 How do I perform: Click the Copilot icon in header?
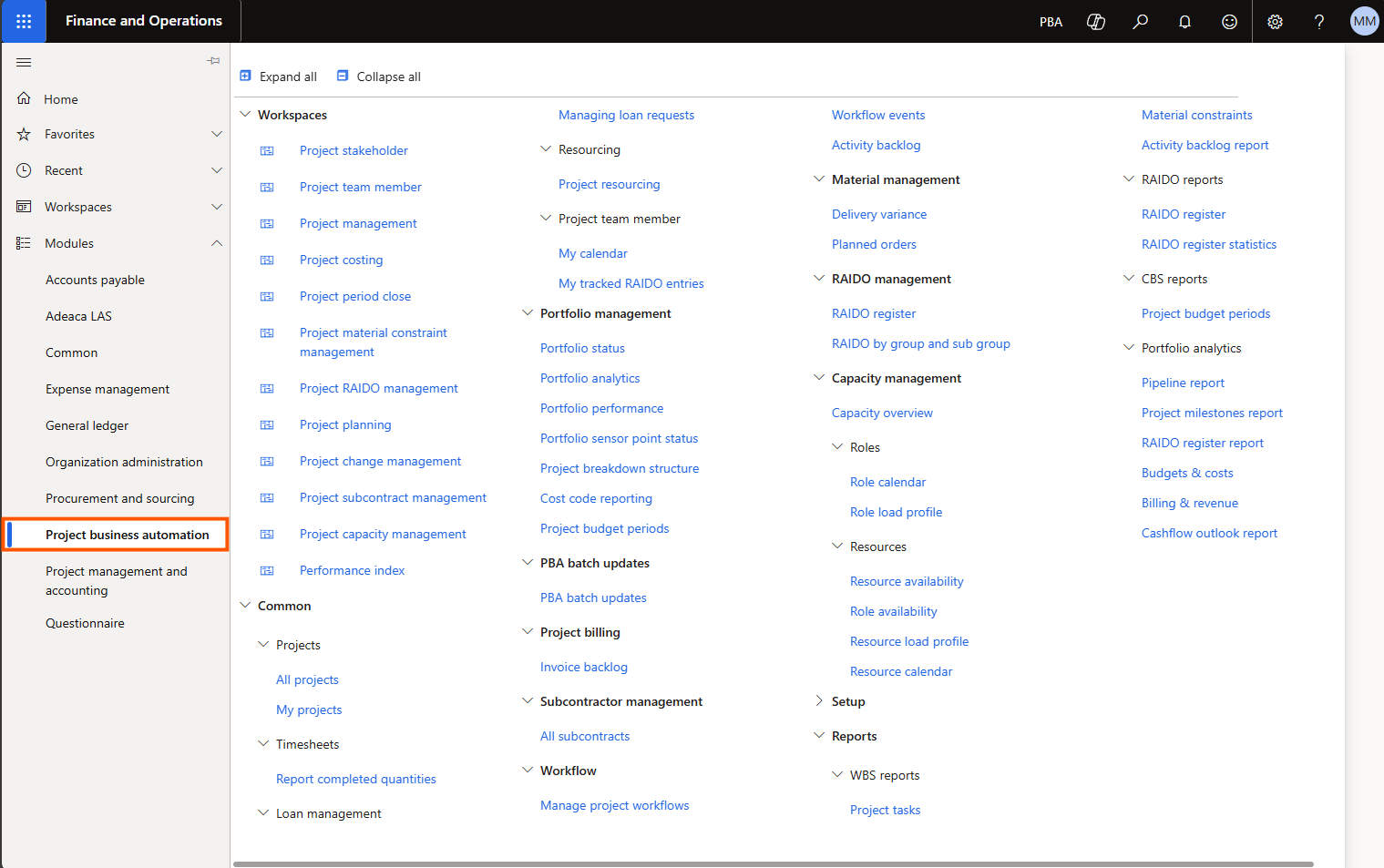tap(1096, 22)
